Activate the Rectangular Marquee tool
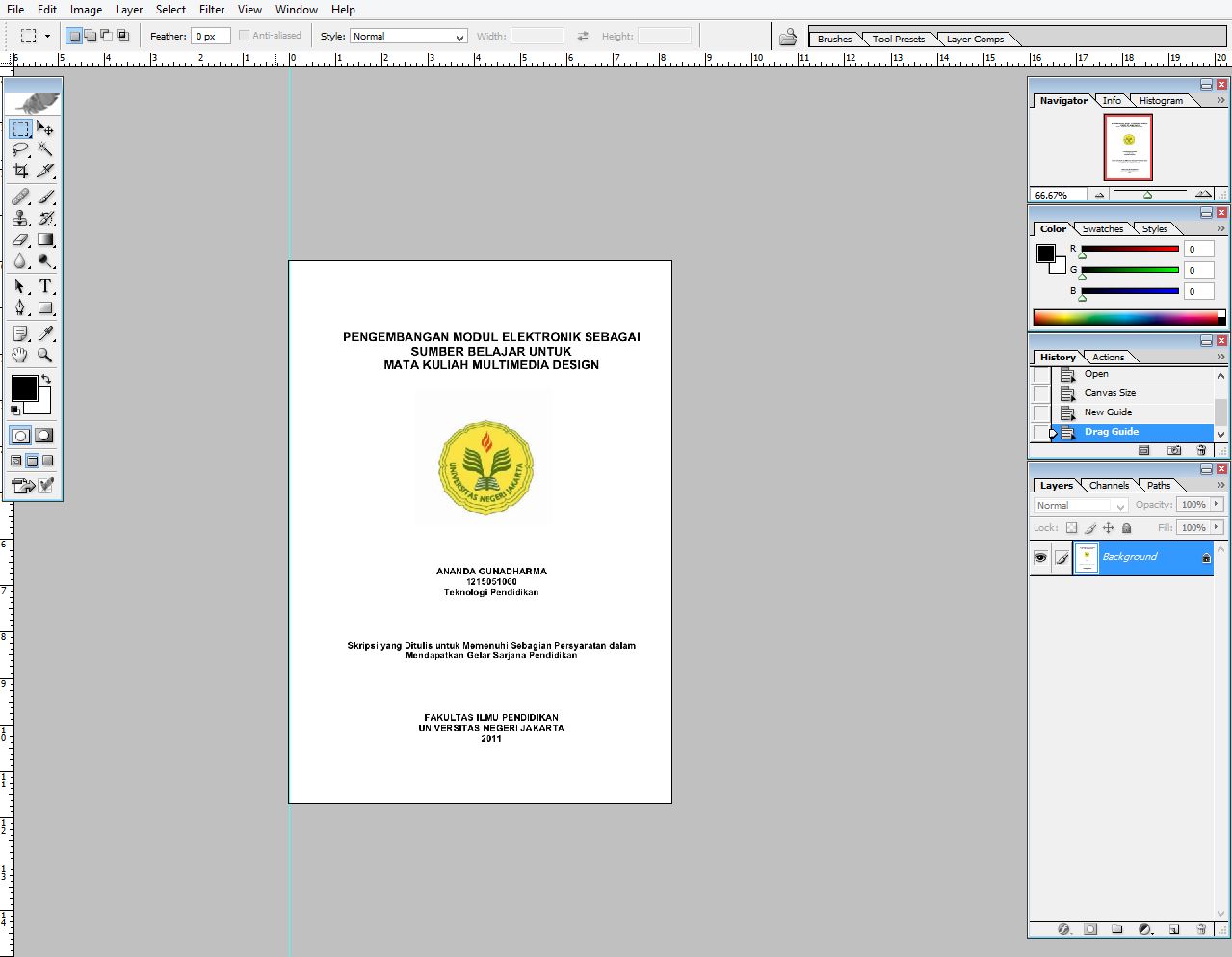Screen dimensions: 1232x957 click(19, 128)
